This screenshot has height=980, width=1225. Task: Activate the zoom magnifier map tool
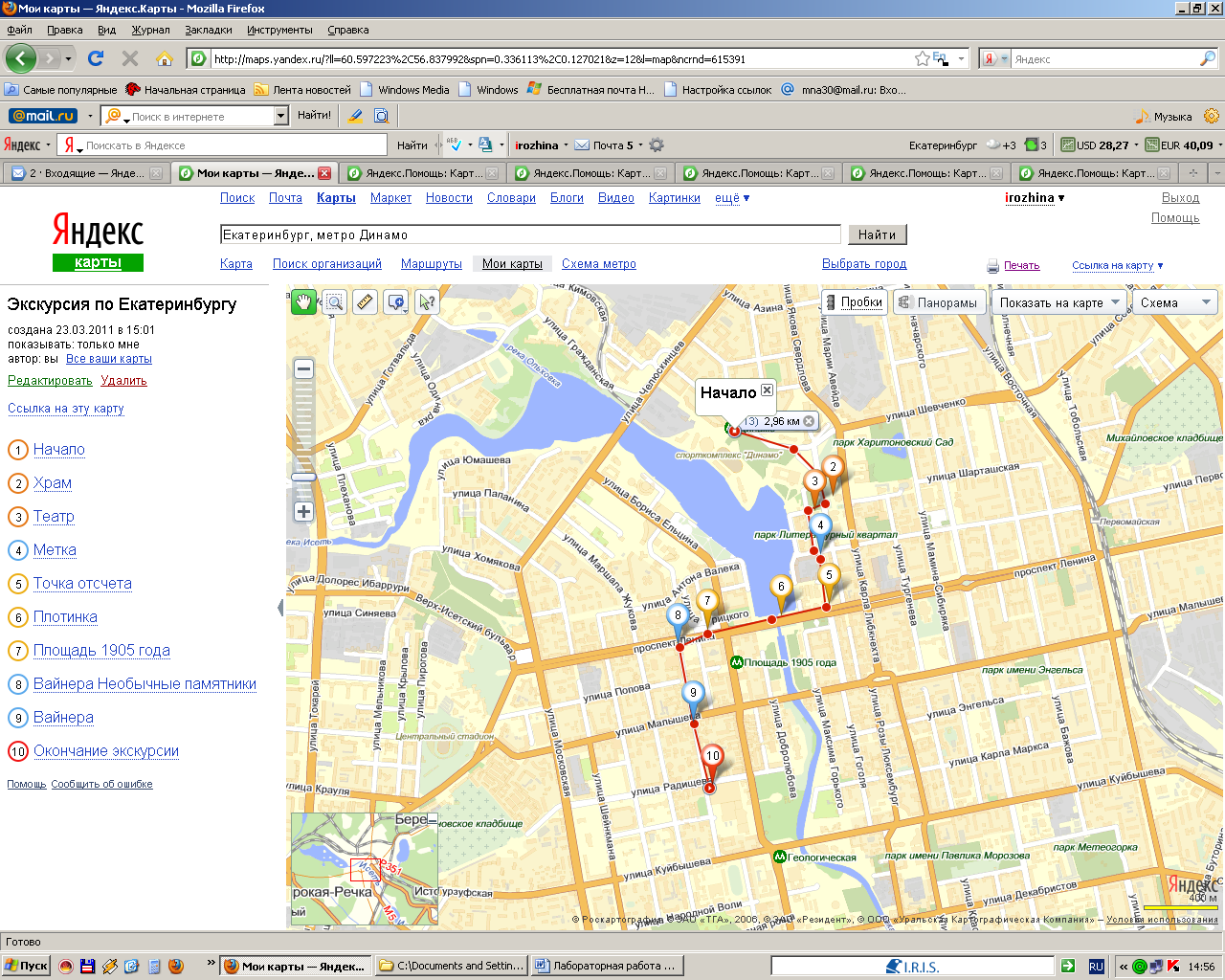334,302
